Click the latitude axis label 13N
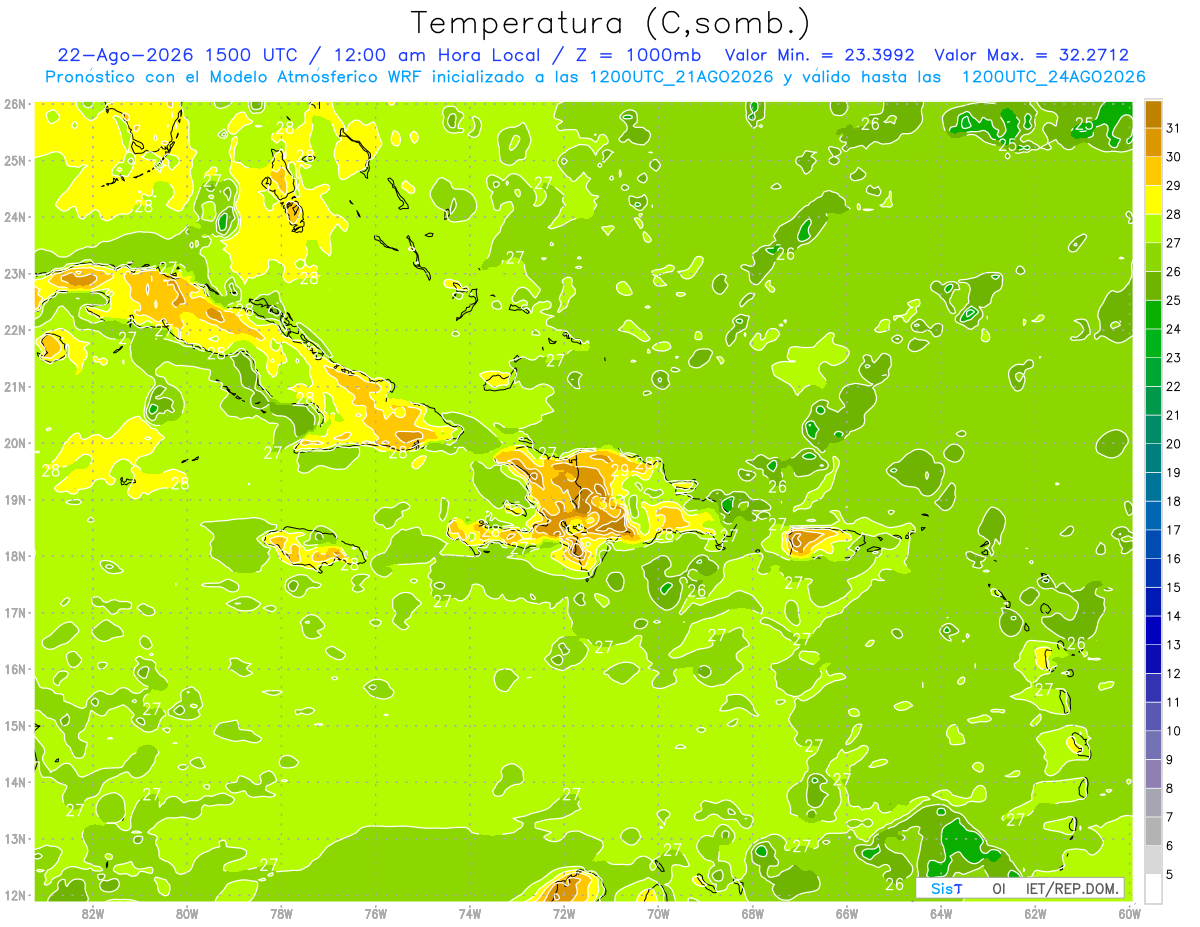Screen dimensions: 1200x927 tap(14, 838)
